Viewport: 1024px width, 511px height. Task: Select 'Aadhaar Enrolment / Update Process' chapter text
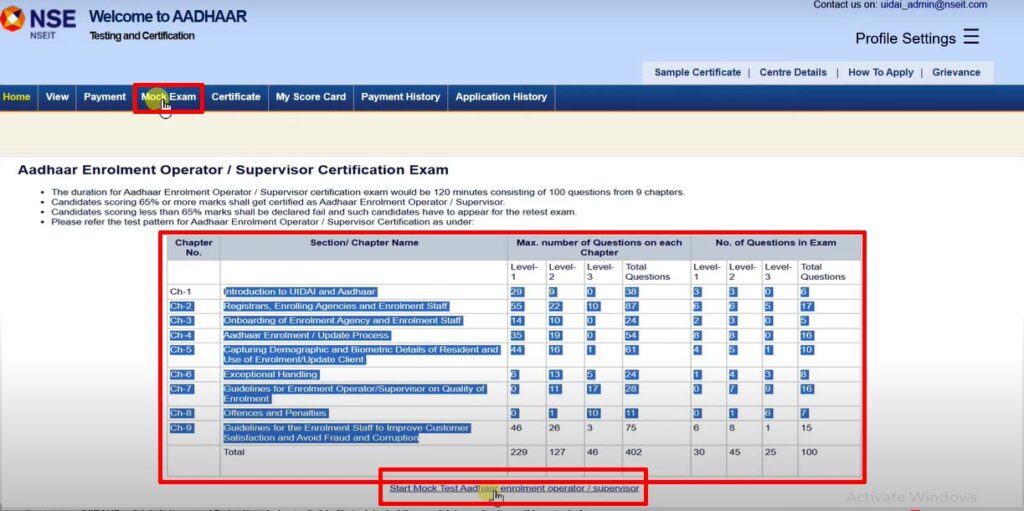(306, 335)
